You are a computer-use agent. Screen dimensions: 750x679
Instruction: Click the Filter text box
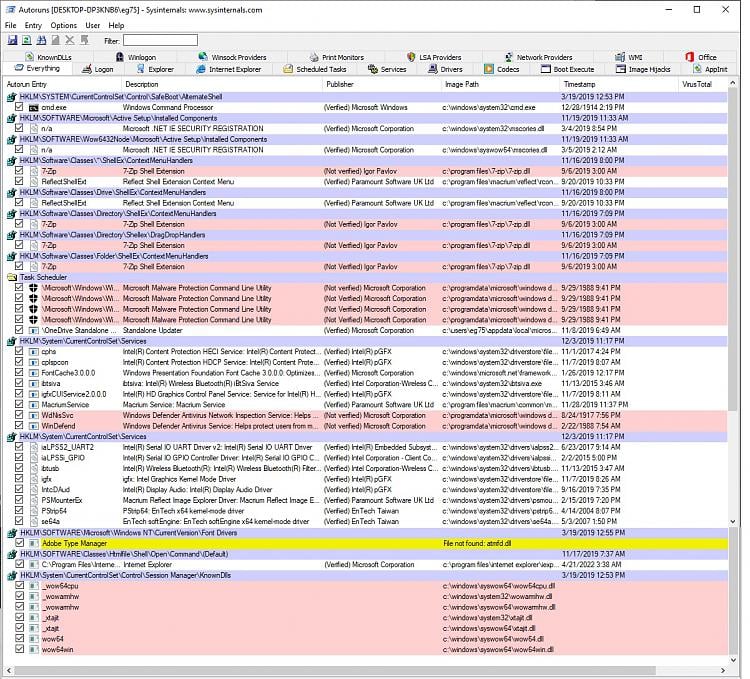coord(160,41)
